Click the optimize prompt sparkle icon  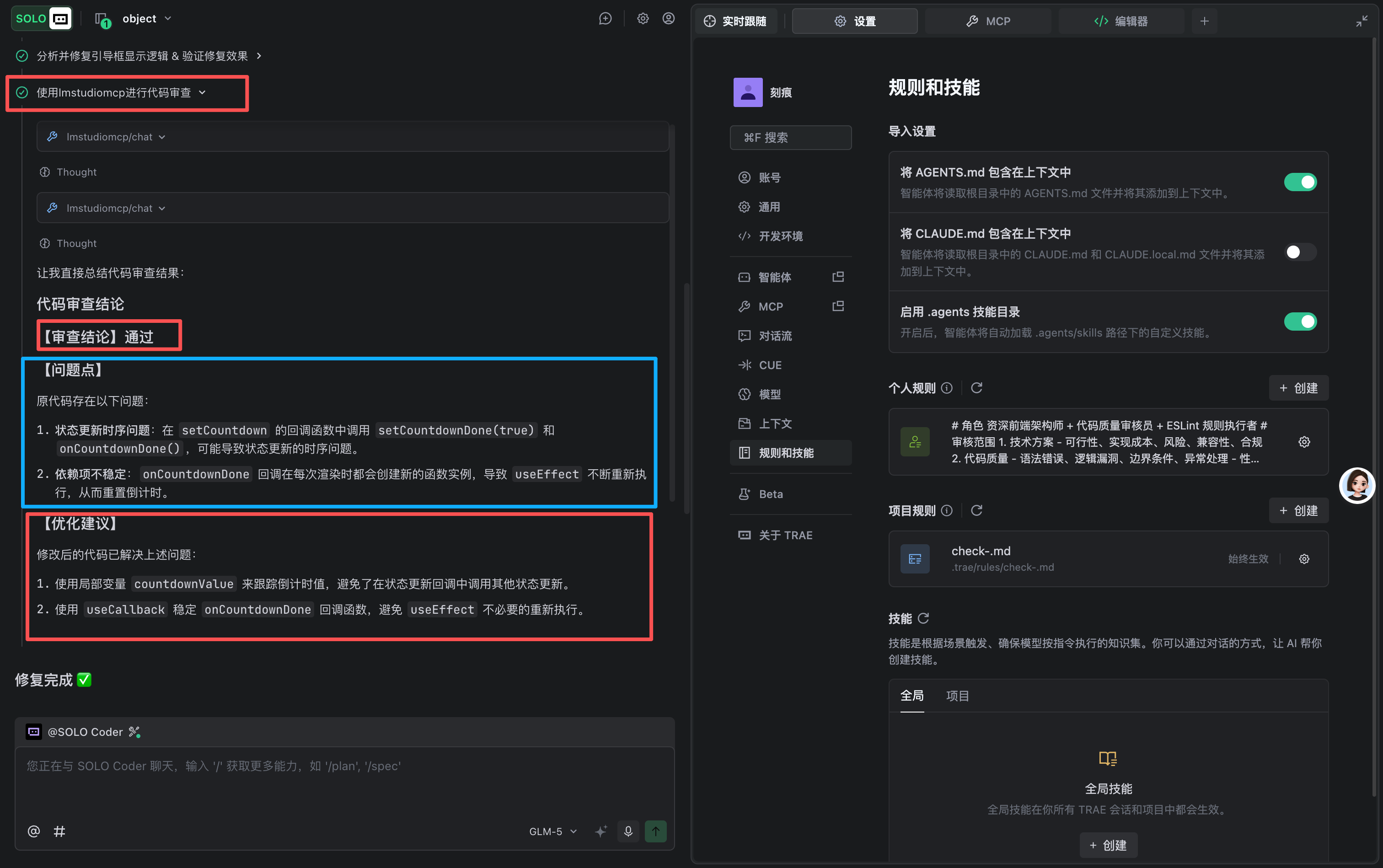point(600,831)
